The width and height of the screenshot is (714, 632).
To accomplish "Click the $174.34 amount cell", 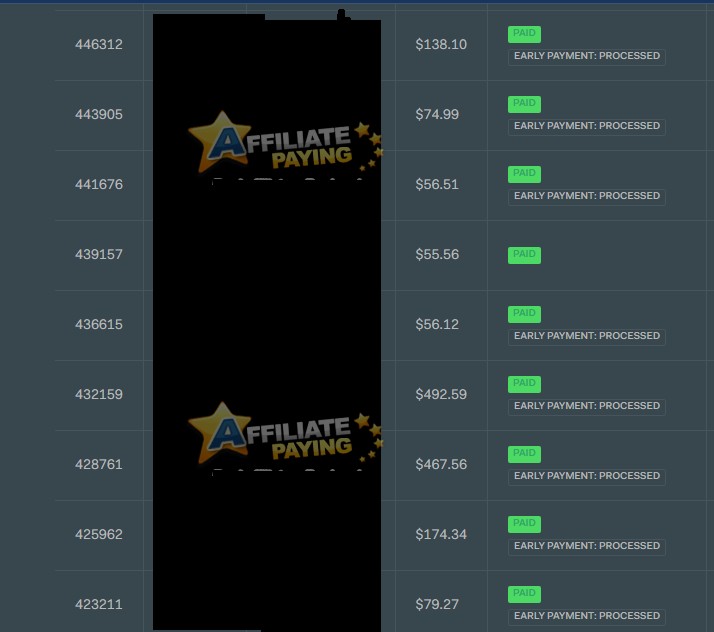I will (441, 535).
